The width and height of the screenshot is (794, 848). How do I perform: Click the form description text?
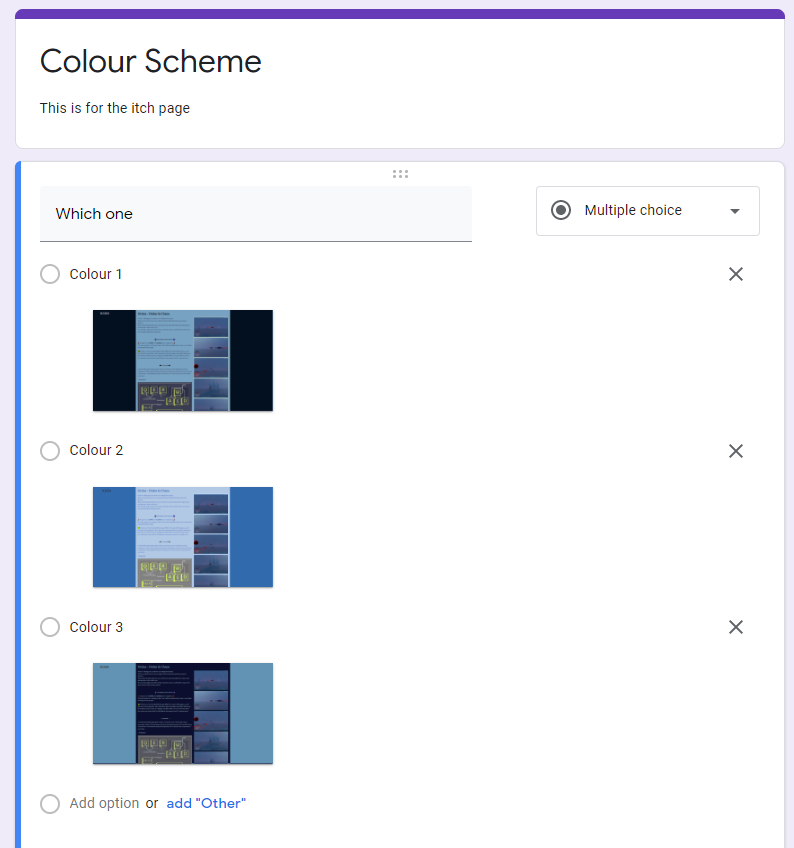point(115,108)
